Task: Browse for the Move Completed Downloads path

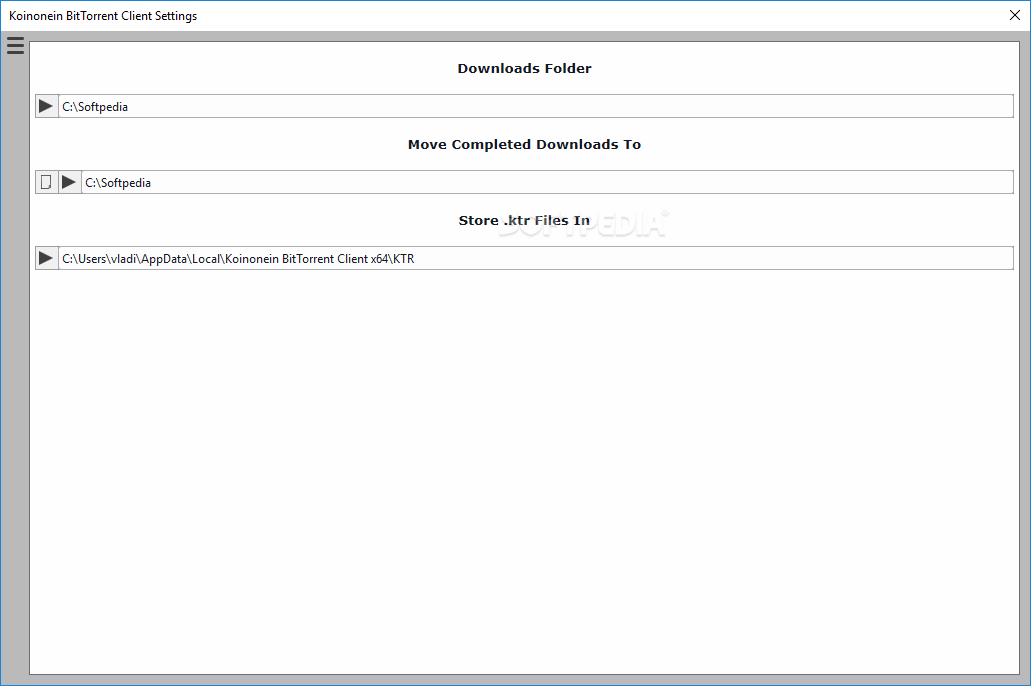Action: [69, 182]
